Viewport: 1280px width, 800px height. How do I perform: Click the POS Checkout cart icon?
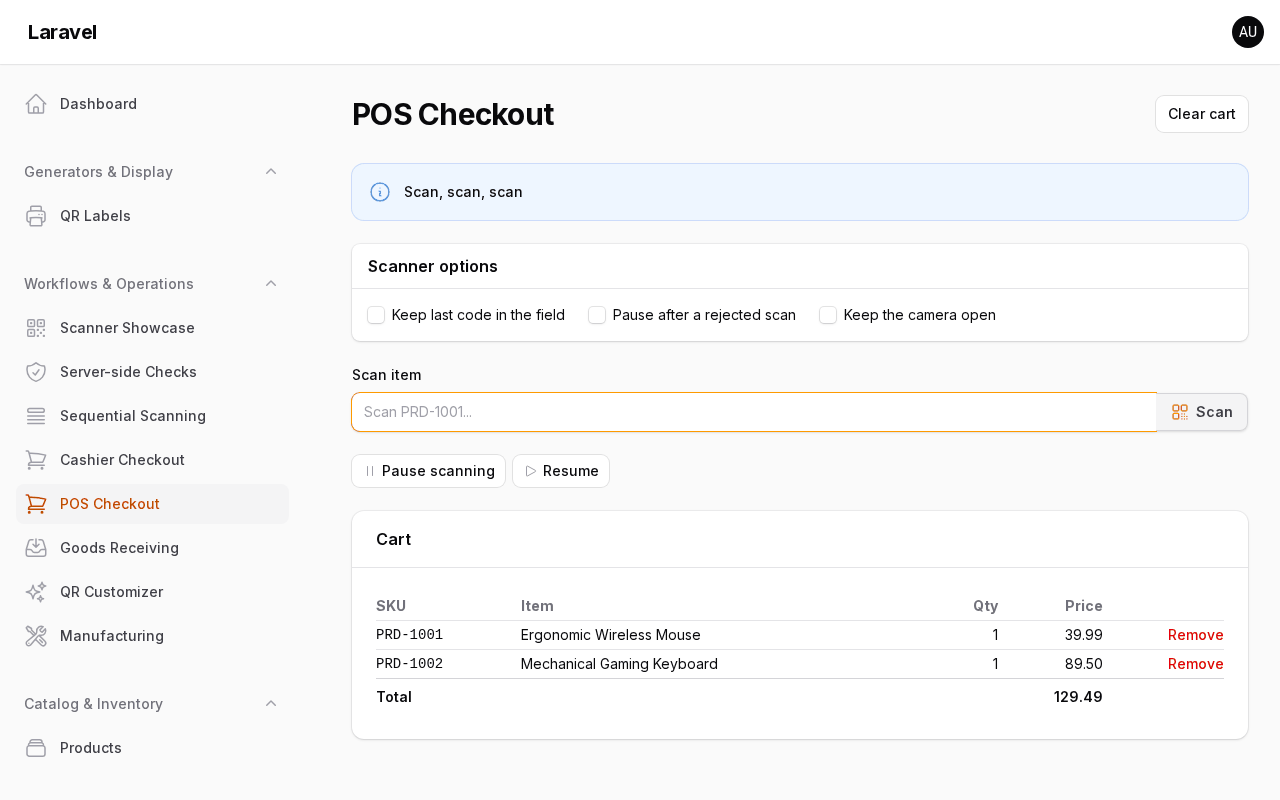click(36, 504)
